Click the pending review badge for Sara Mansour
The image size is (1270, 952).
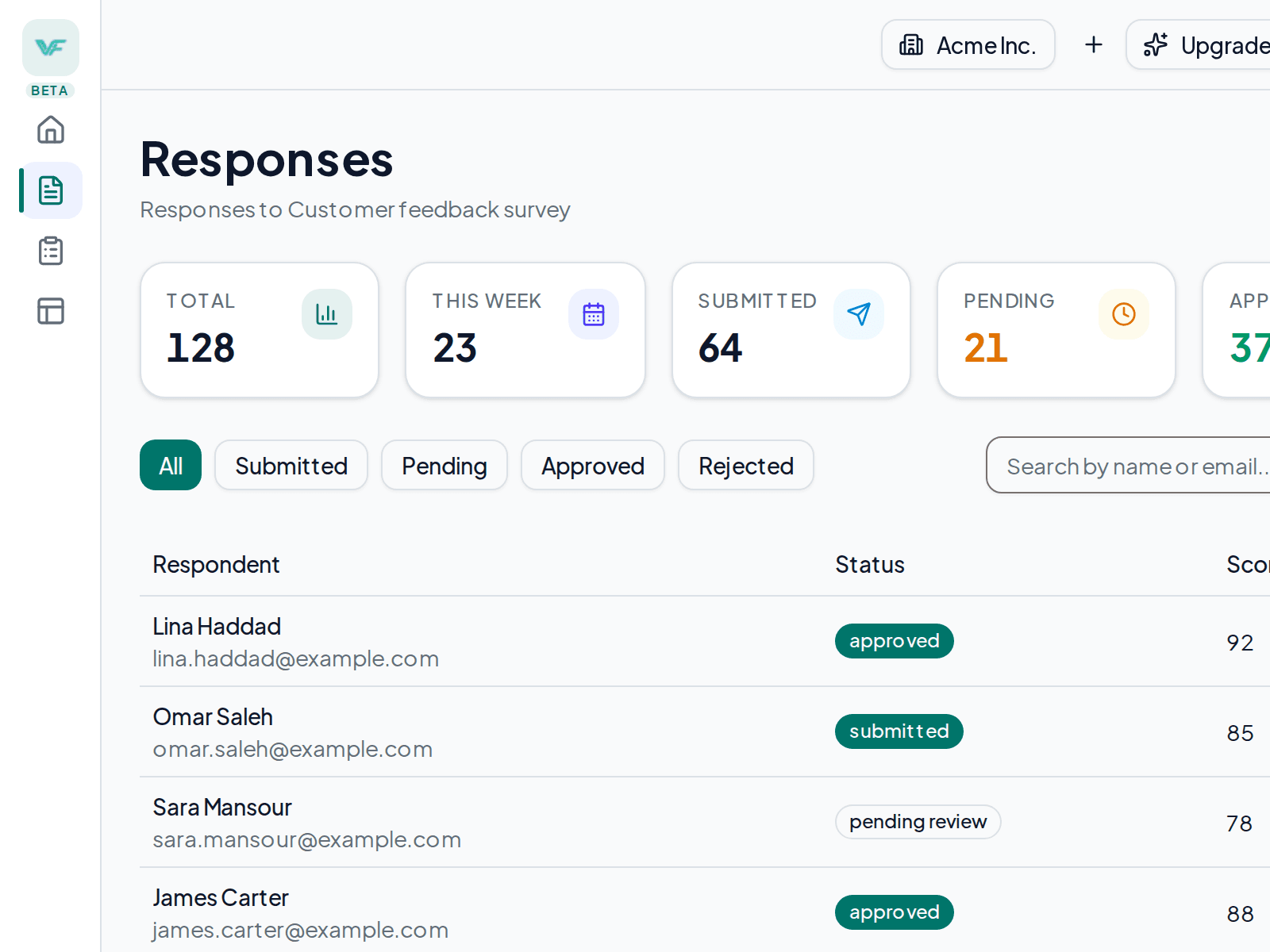coord(918,822)
